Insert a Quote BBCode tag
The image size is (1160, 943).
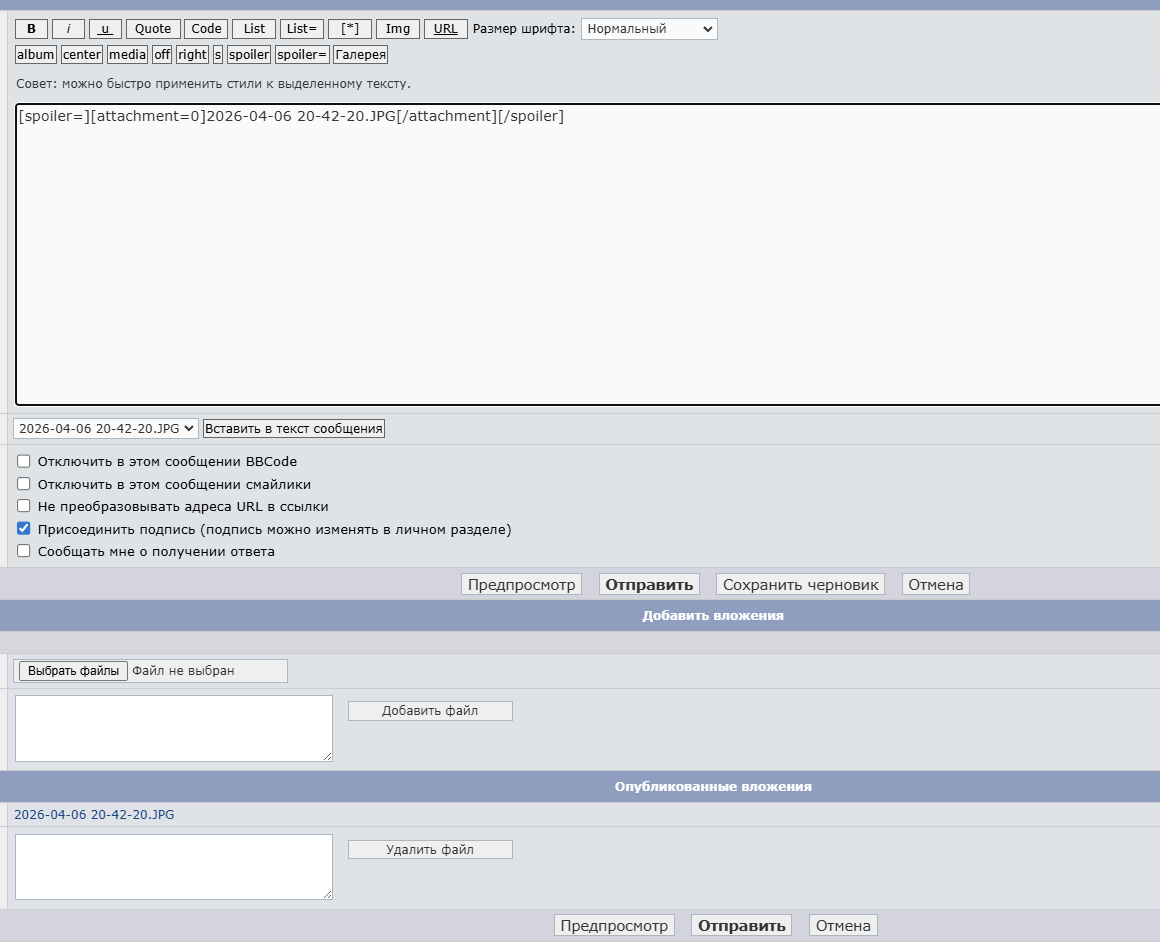[153, 29]
